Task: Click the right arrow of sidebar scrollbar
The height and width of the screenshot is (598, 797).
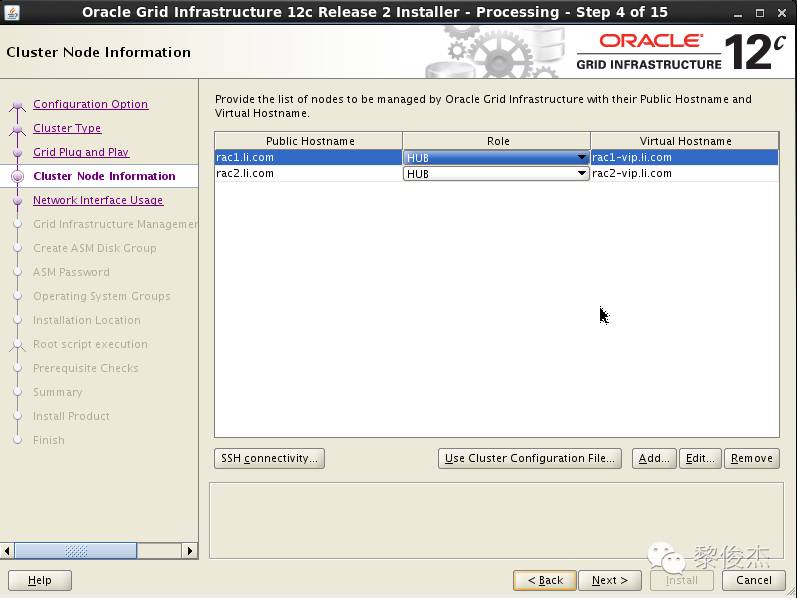Action: tap(190, 550)
